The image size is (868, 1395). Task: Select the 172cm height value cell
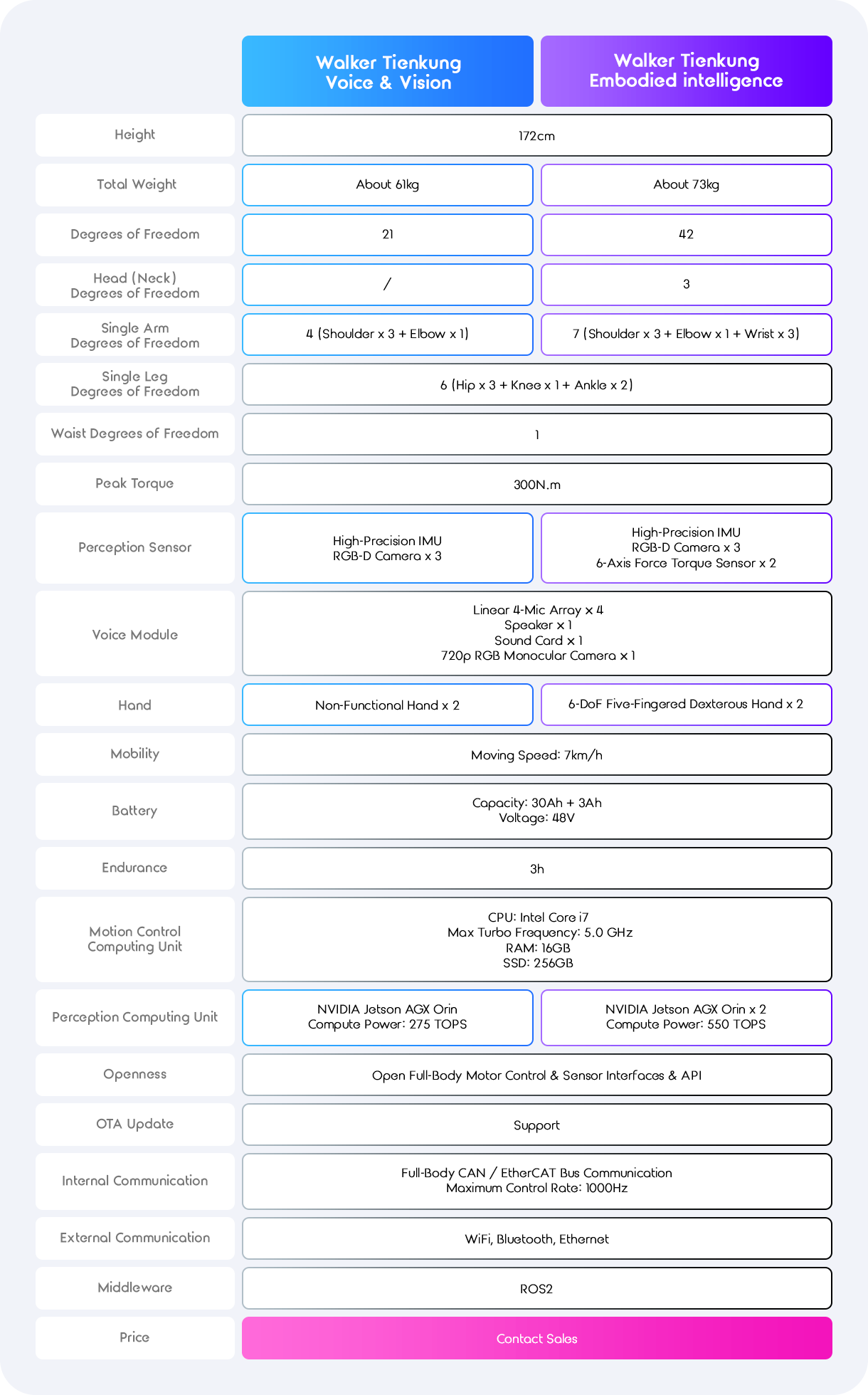[536, 136]
